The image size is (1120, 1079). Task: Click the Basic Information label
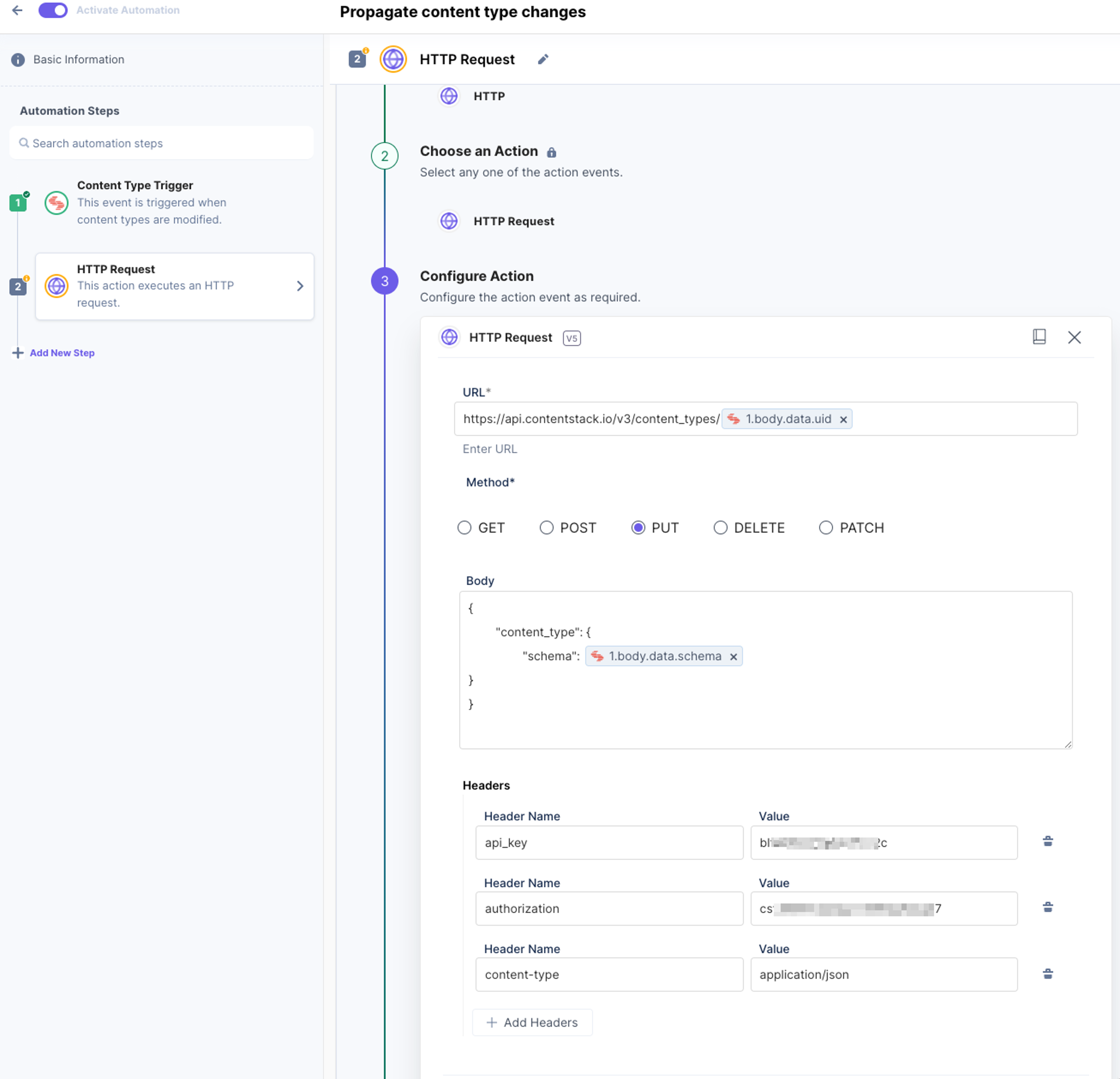[78, 59]
